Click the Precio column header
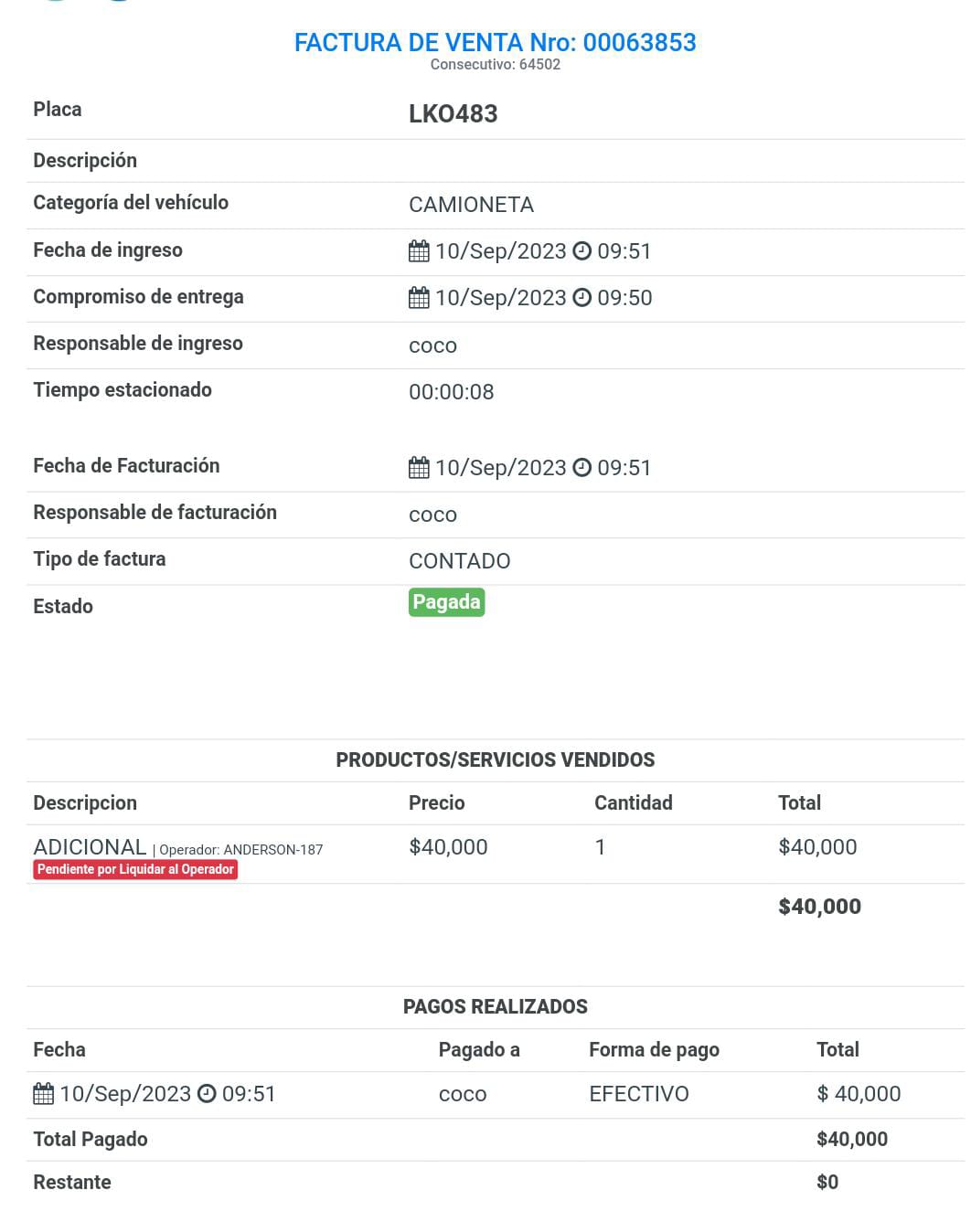This screenshot has height=1232, width=971. pyautogui.click(x=436, y=803)
